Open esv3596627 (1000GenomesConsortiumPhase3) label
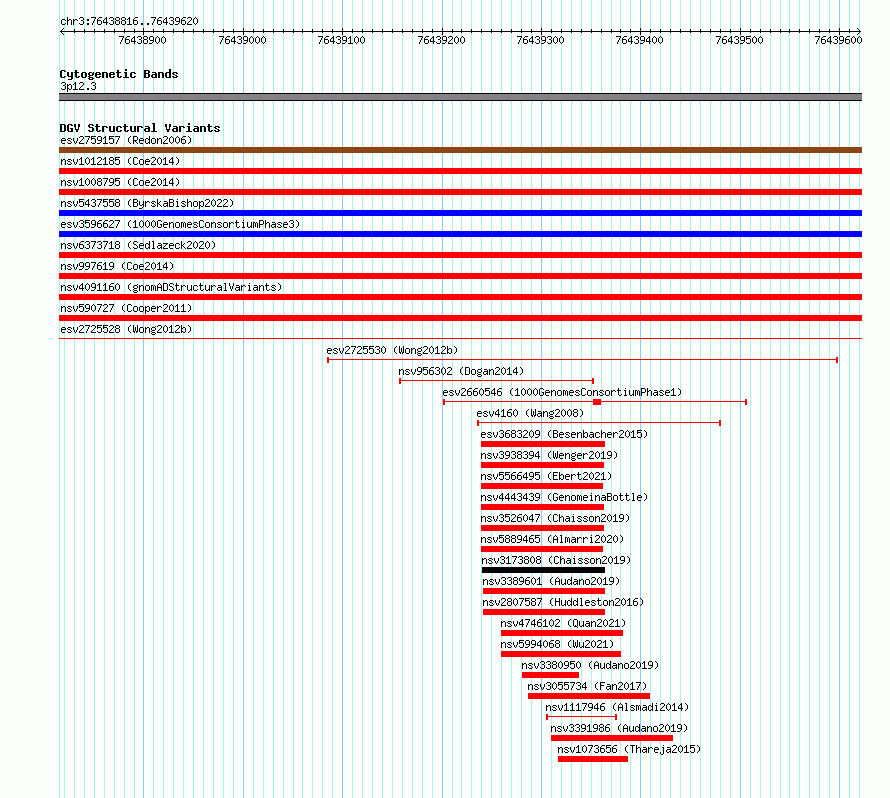 pos(180,224)
